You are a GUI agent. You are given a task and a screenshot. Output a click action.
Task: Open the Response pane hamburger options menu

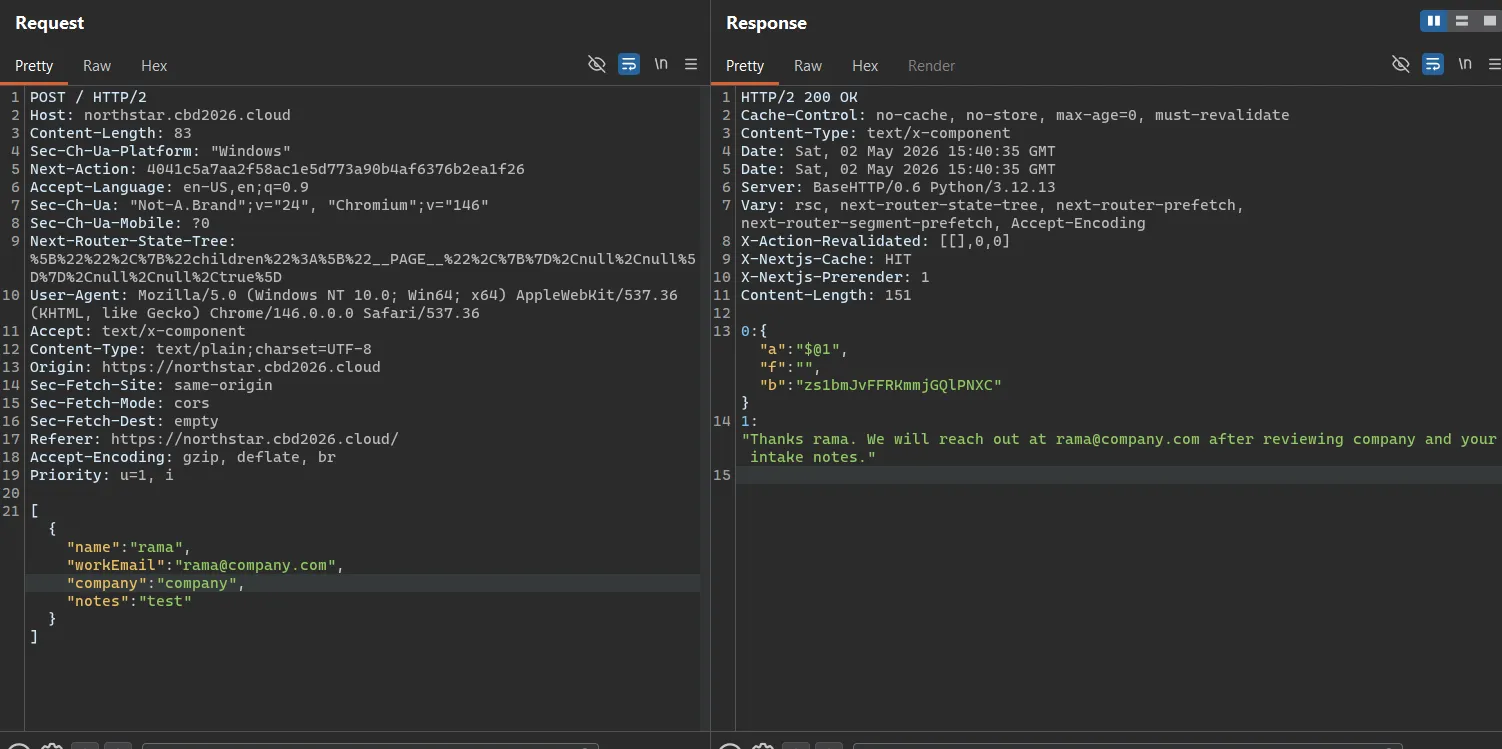tap(1495, 64)
